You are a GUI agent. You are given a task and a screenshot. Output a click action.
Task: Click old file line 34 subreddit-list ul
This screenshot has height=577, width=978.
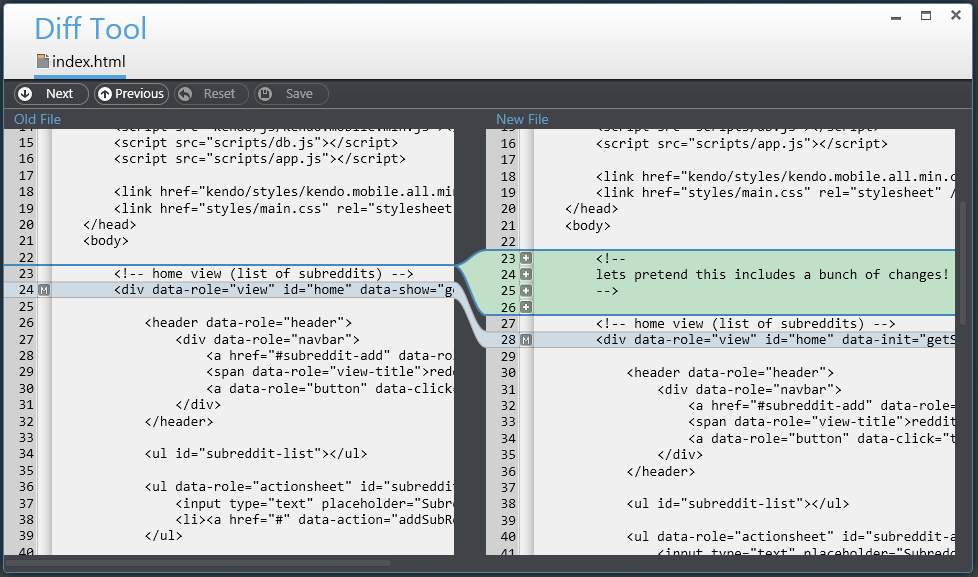pyautogui.click(x=256, y=453)
